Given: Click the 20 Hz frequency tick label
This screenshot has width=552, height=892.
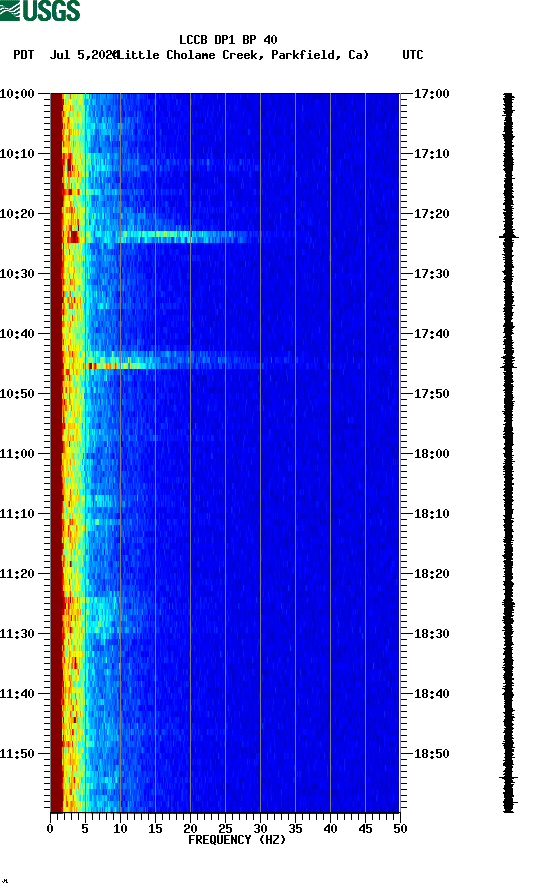Looking at the screenshot, I should [190, 829].
